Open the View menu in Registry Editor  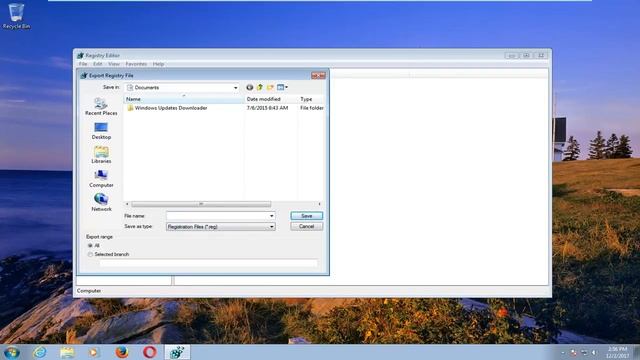[x=114, y=64]
